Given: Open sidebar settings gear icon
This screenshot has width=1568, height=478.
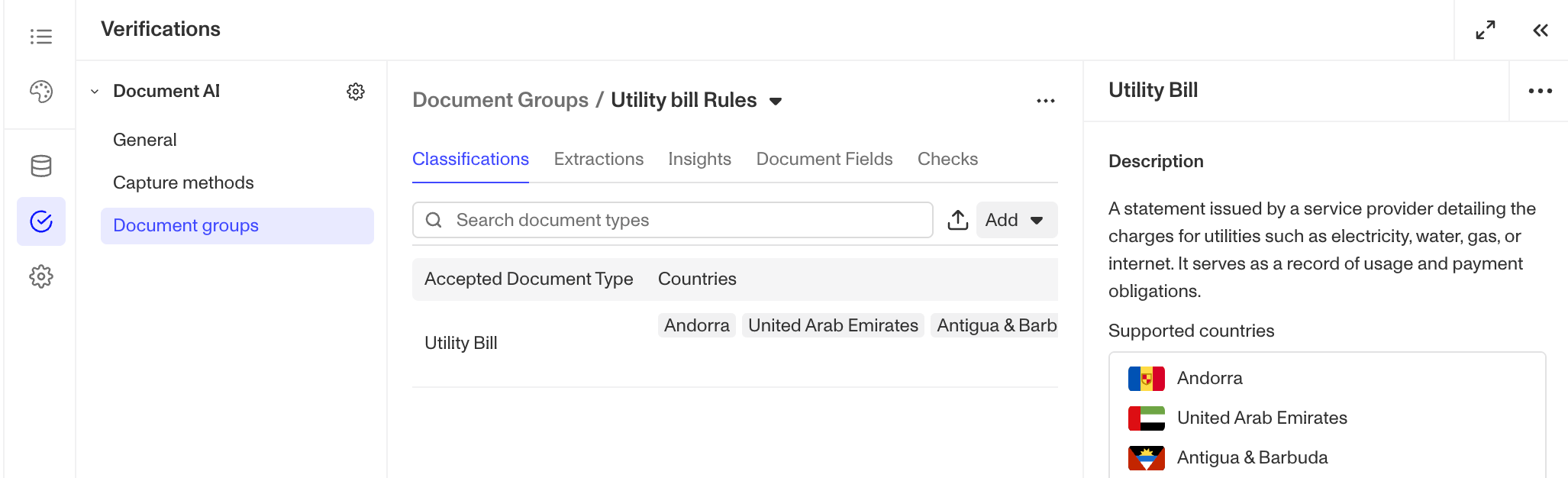Looking at the screenshot, I should coord(41,276).
